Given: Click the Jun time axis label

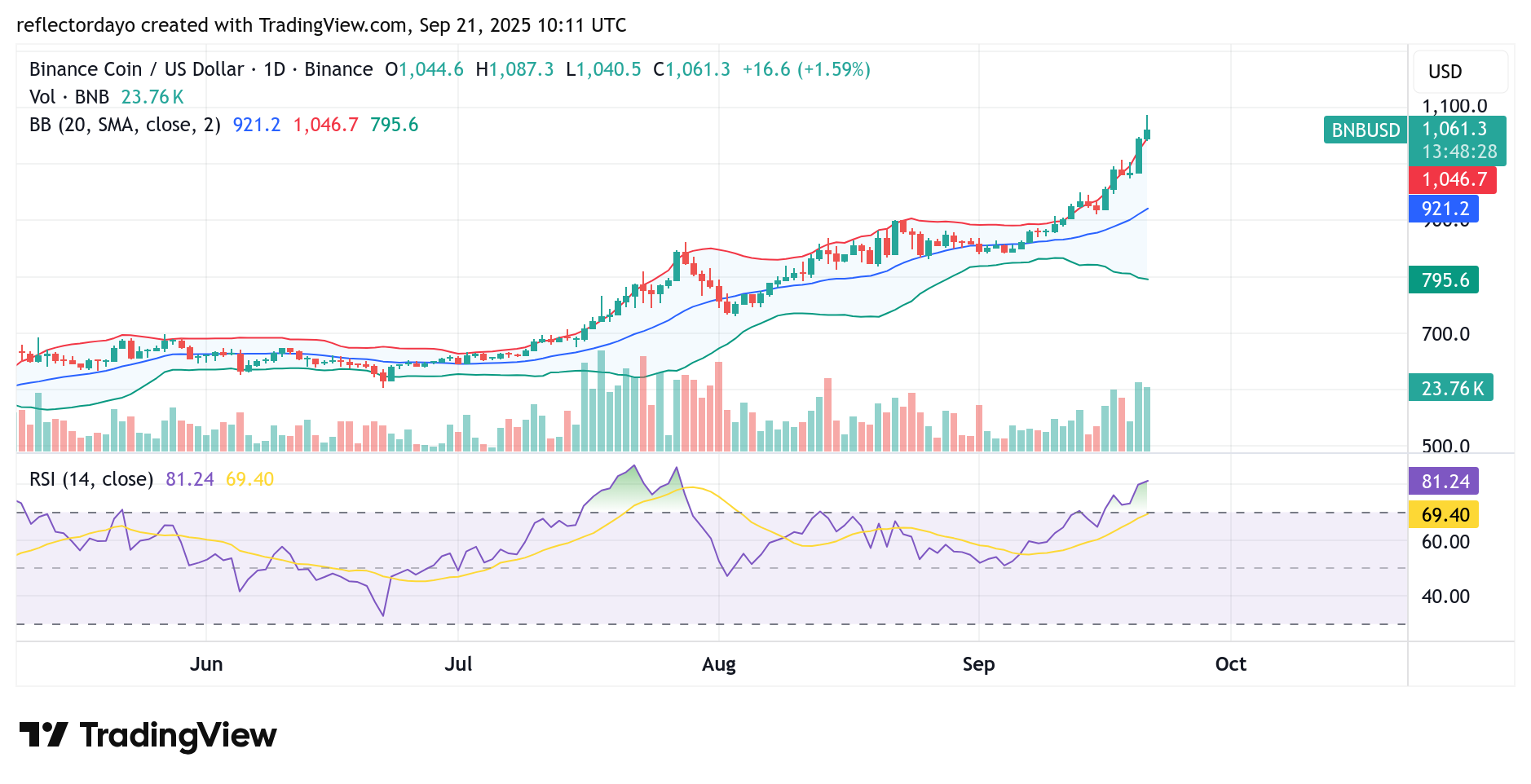Looking at the screenshot, I should 206,664.
